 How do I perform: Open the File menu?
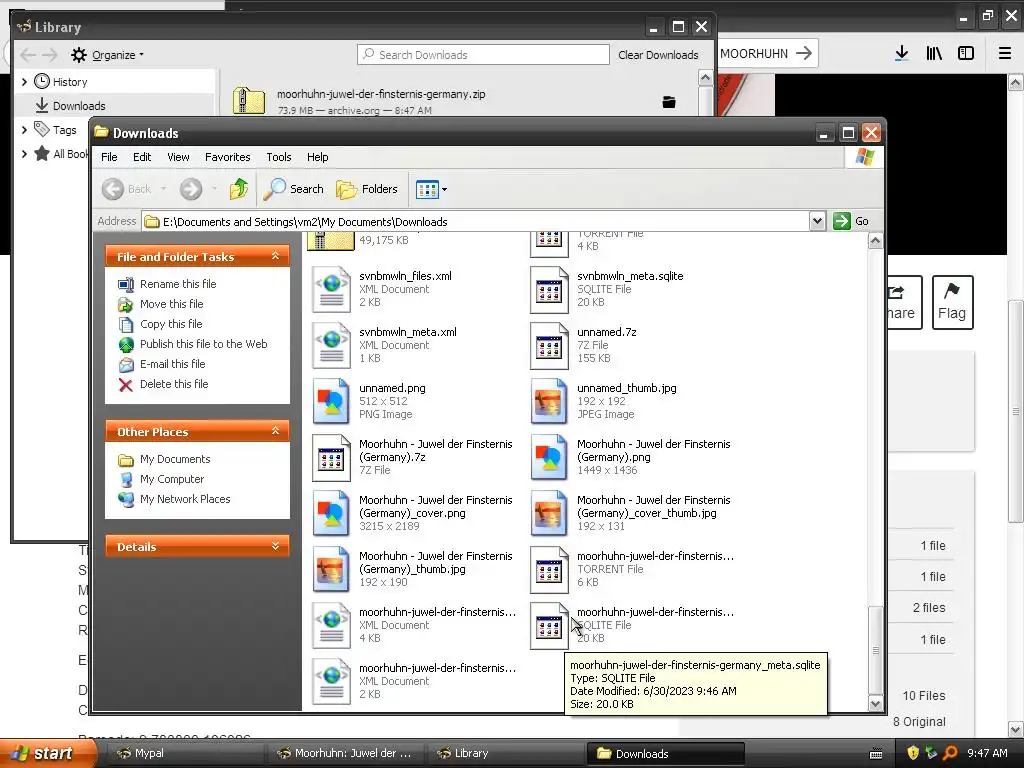109,157
